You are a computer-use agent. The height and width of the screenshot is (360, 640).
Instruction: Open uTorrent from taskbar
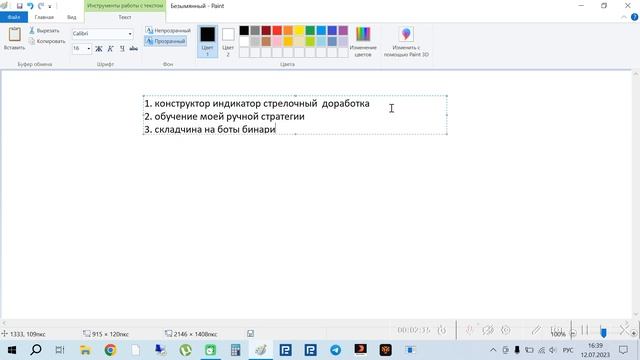pos(186,350)
